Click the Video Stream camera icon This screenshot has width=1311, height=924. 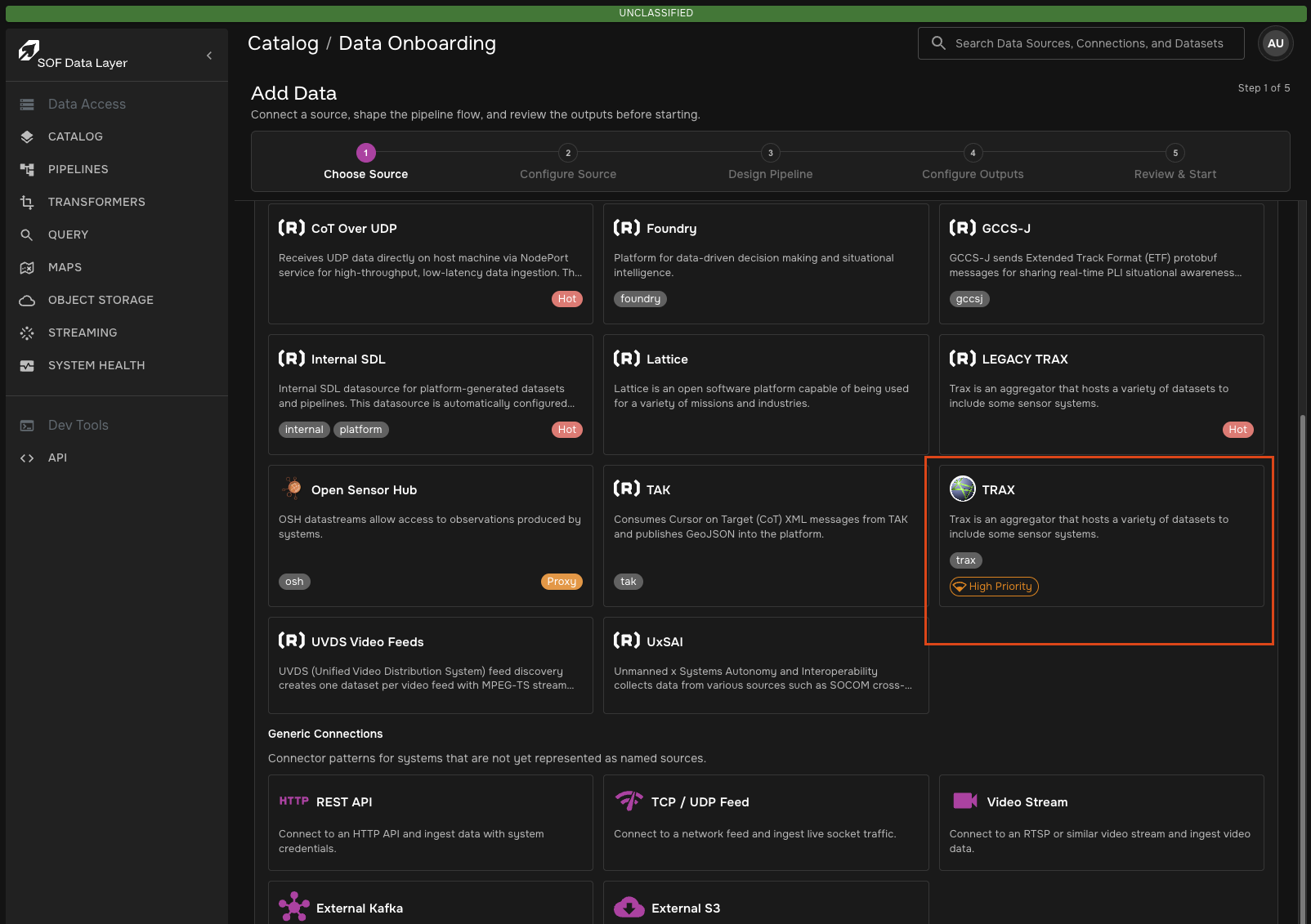point(965,801)
